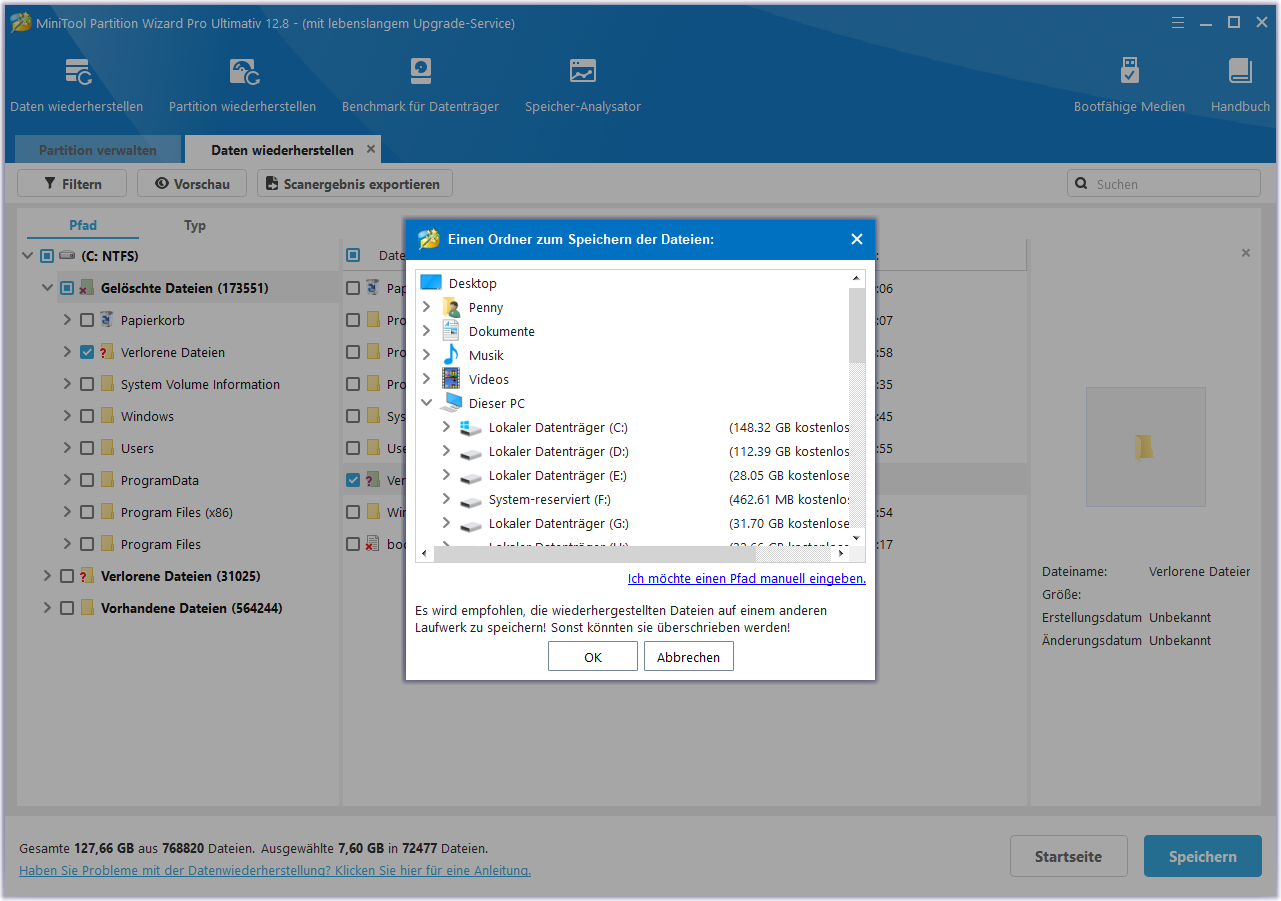This screenshot has height=901, width=1281.
Task: Click folder thumbnail in preview pane
Action: [1145, 447]
